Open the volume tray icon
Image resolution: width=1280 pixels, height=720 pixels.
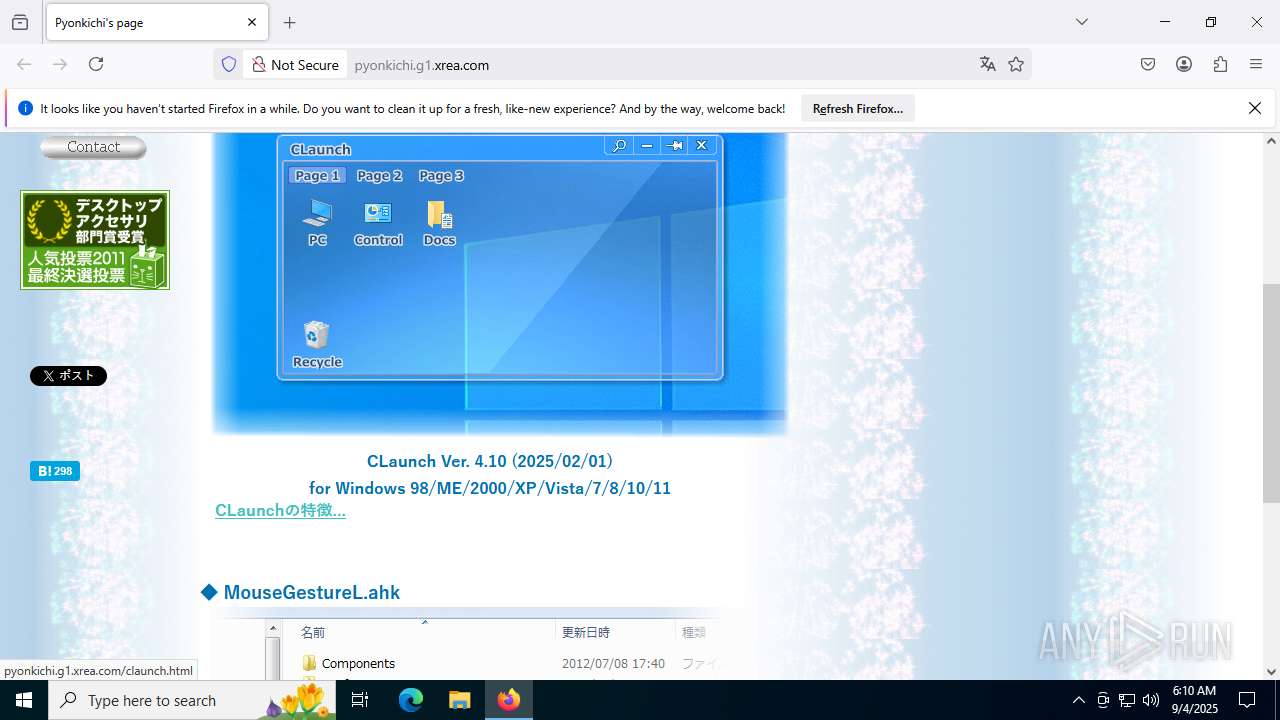[x=1151, y=700]
